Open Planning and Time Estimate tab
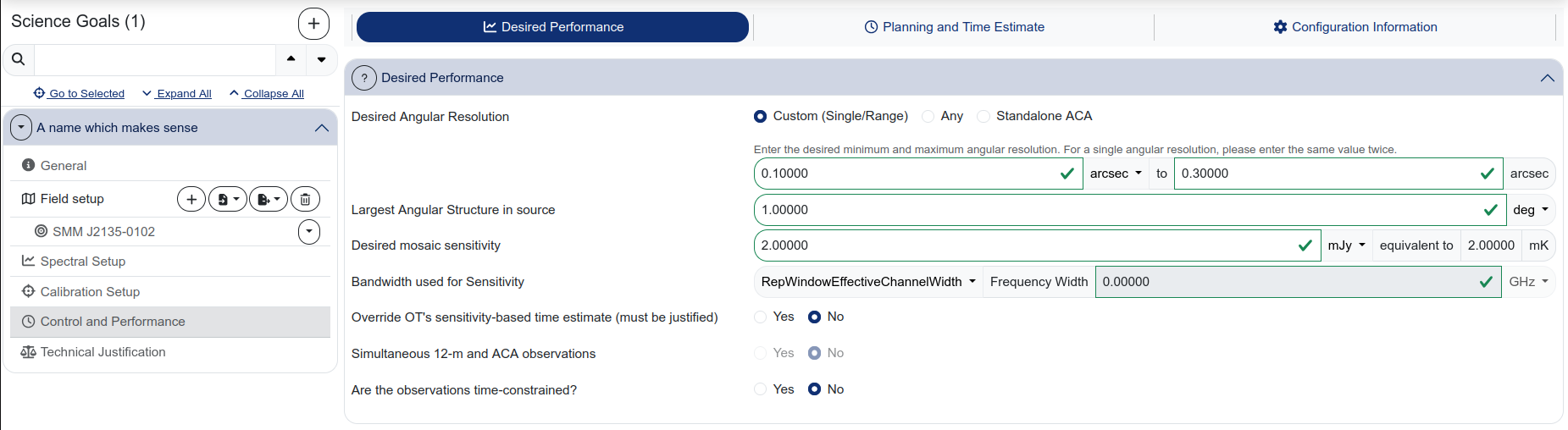 pos(954,27)
